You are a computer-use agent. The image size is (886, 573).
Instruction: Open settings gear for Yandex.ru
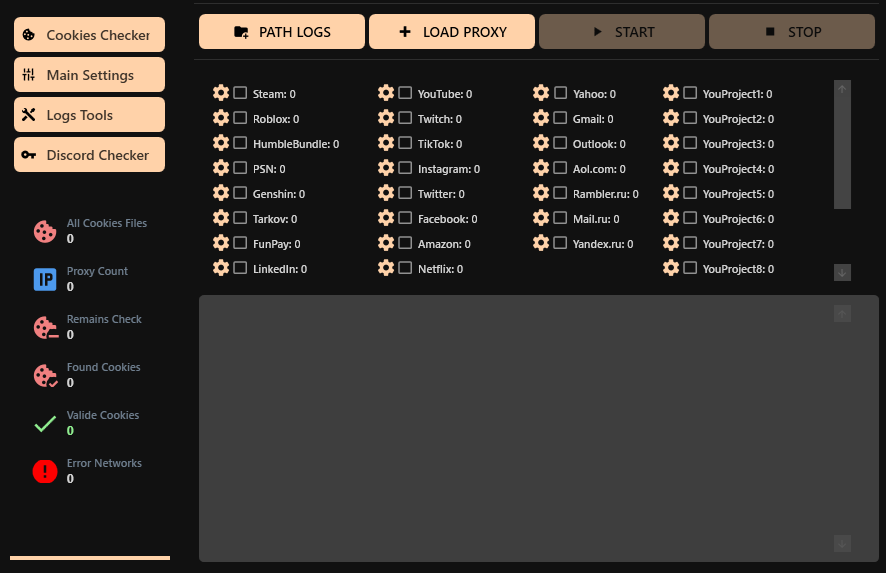(x=541, y=242)
